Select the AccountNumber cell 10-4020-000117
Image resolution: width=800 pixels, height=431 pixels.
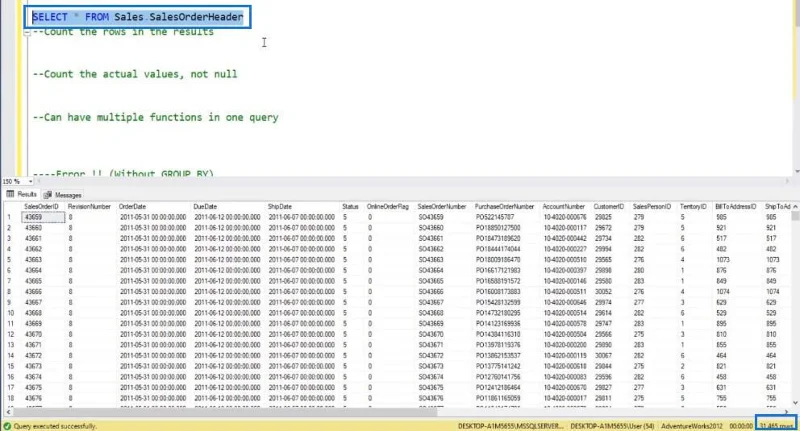tap(565, 228)
